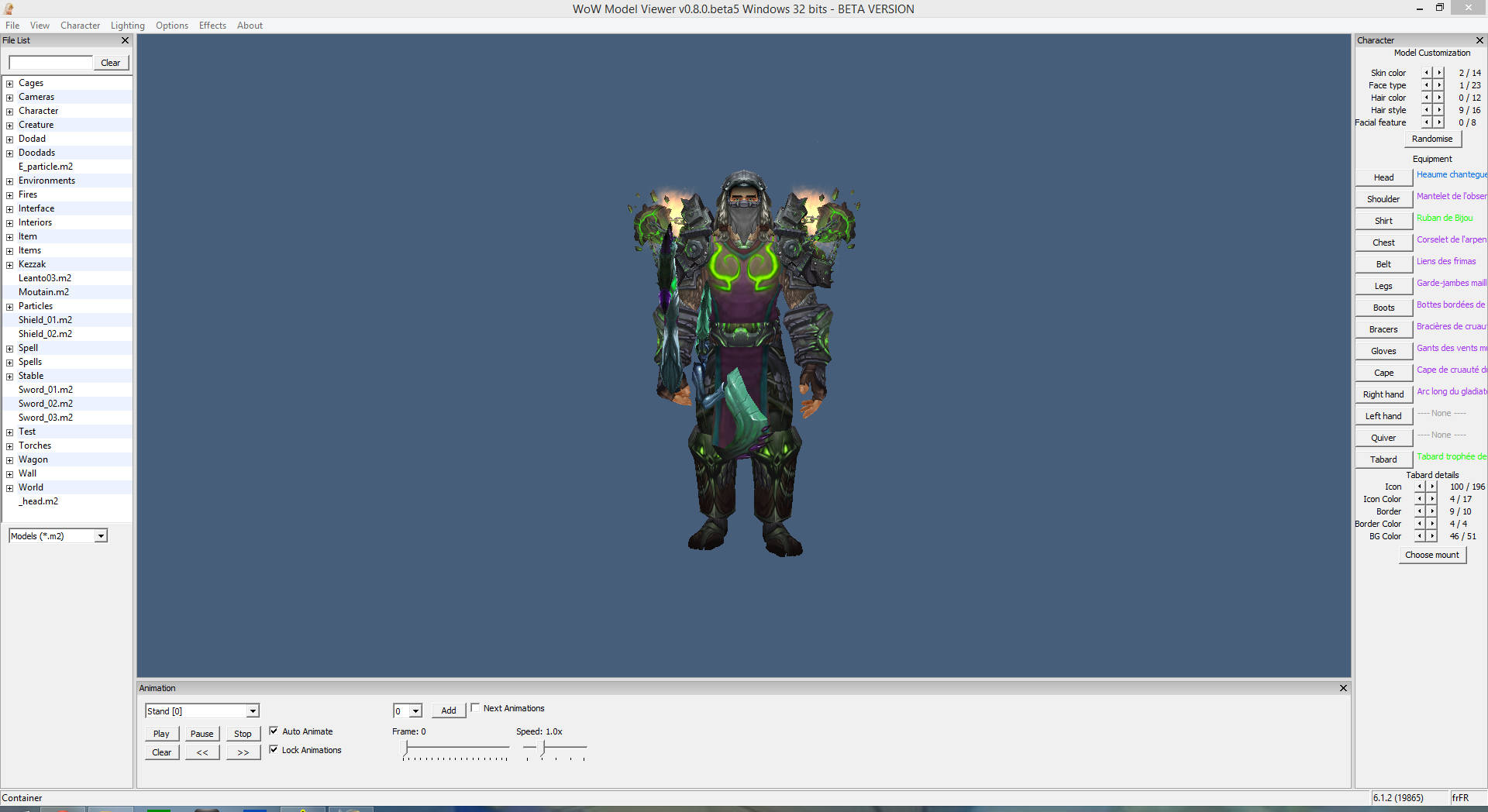
Task: Disable Auto Animate
Action: [x=274, y=731]
